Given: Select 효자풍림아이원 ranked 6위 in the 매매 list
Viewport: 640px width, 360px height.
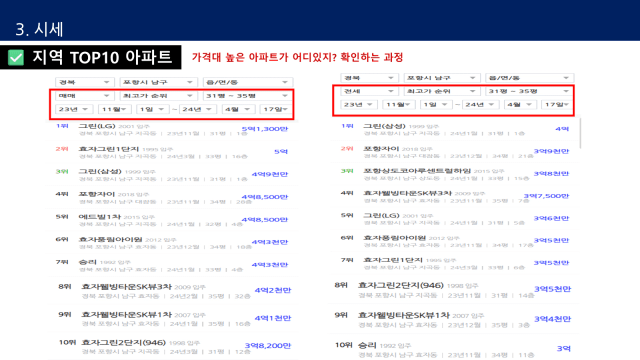Looking at the screenshot, I should [x=110, y=239].
